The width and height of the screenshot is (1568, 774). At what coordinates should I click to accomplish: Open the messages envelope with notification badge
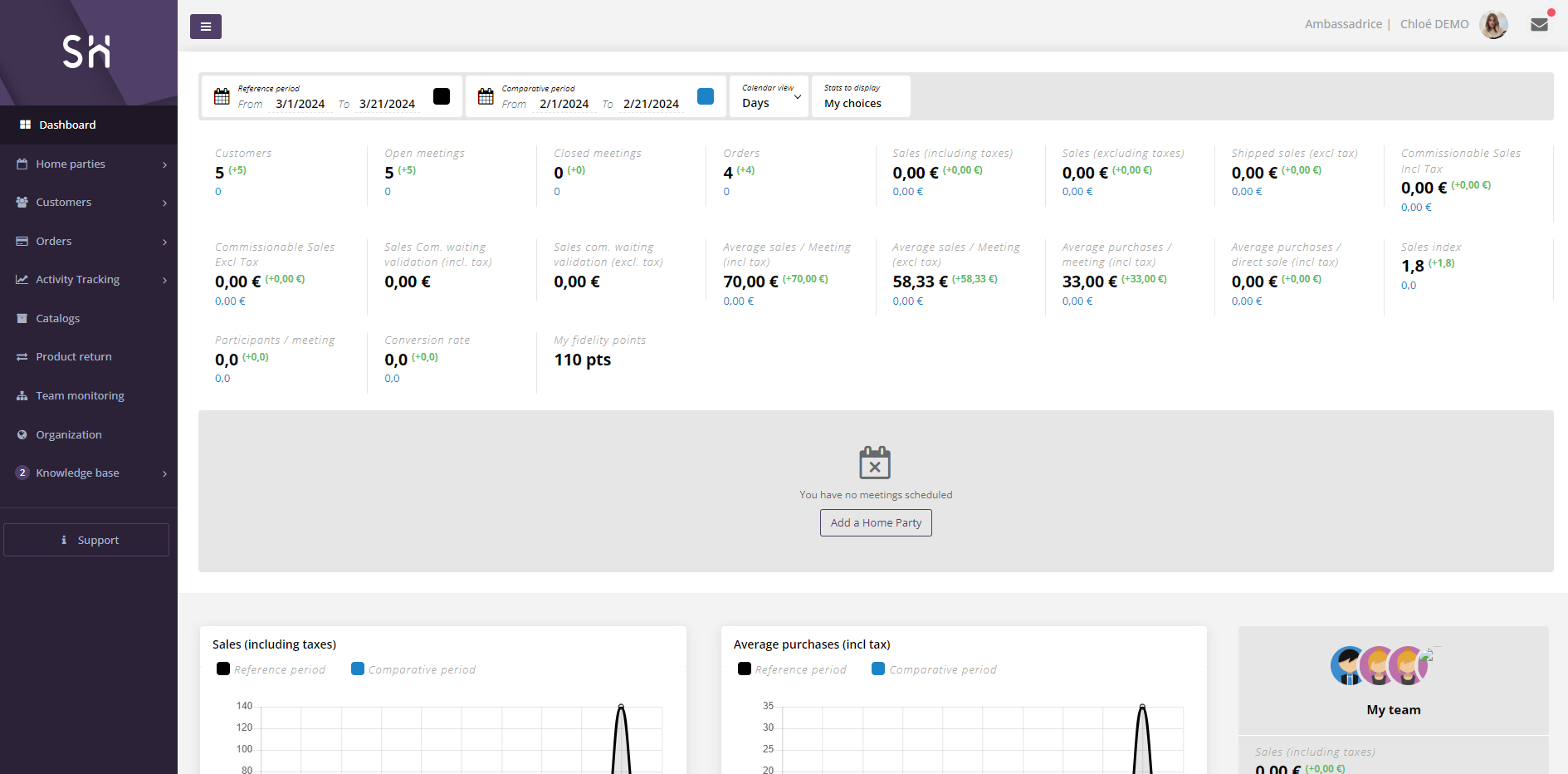[x=1540, y=24]
